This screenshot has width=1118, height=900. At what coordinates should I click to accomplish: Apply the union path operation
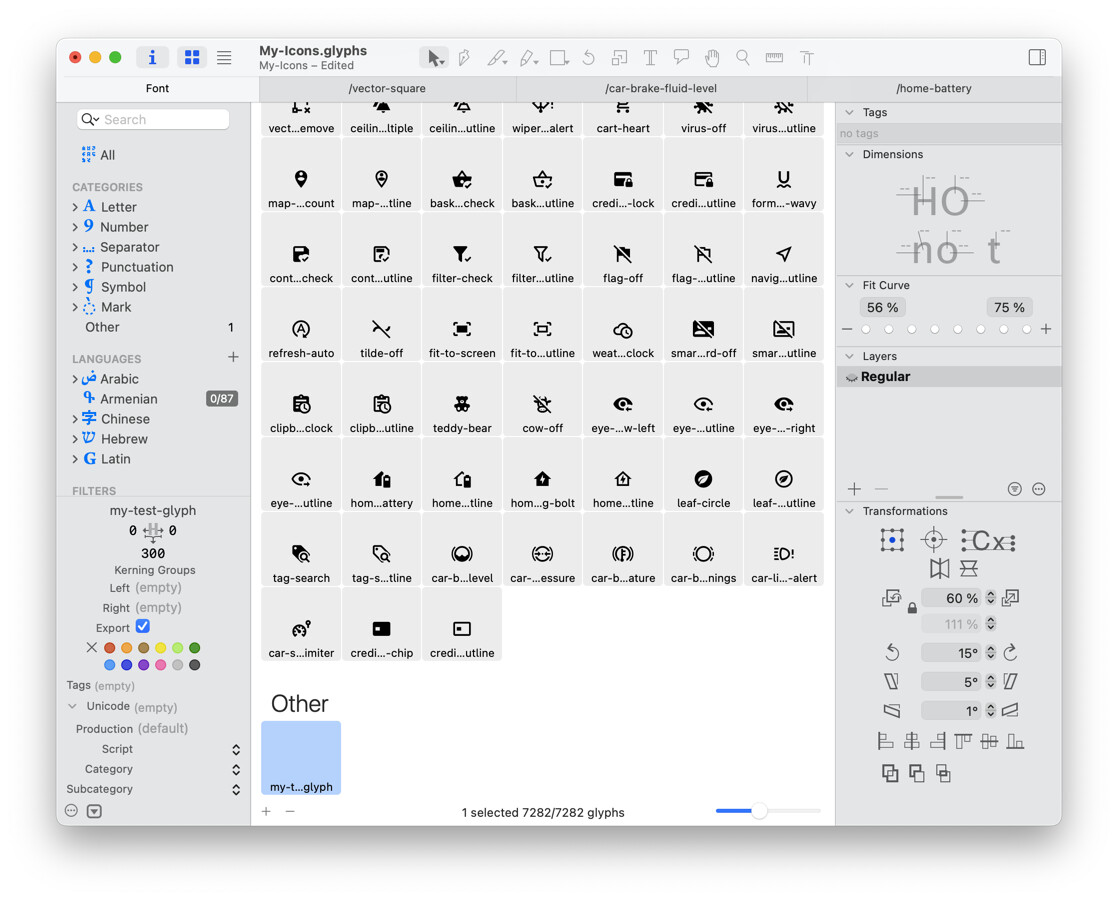[x=890, y=773]
